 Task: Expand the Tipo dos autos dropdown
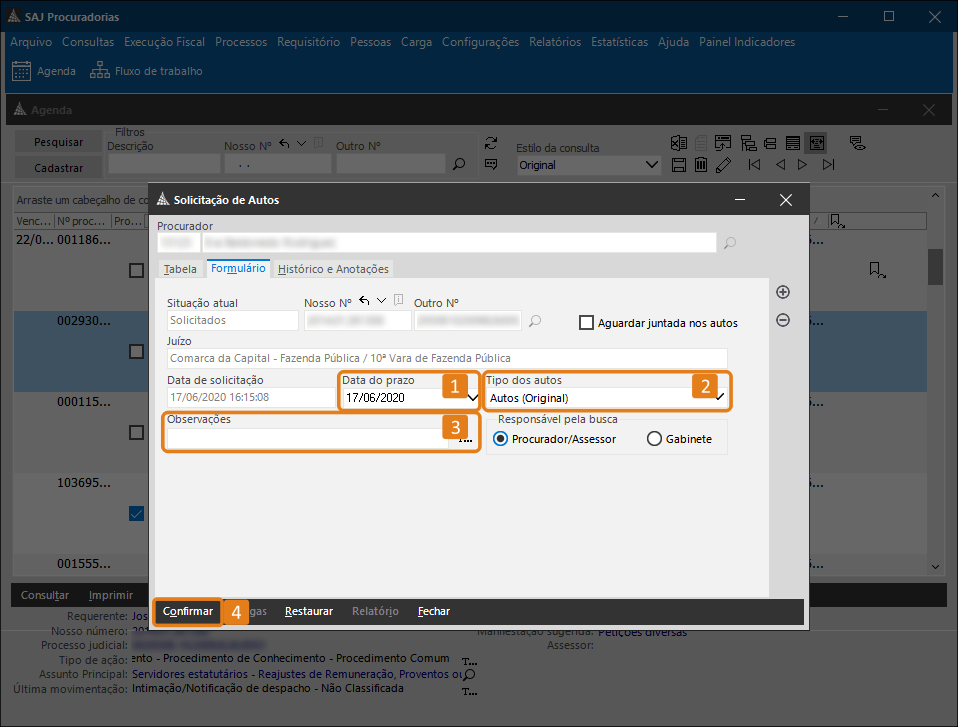pyautogui.click(x=720, y=398)
